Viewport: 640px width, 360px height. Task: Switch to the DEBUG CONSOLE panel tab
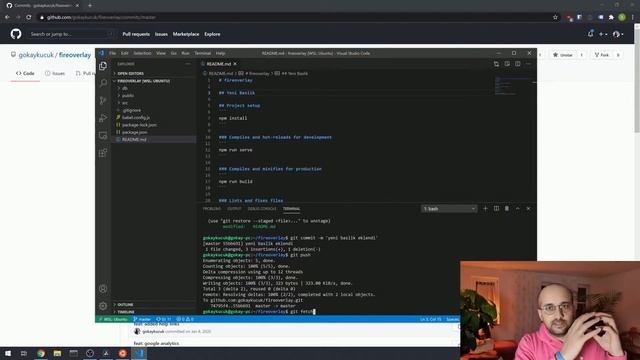262,209
